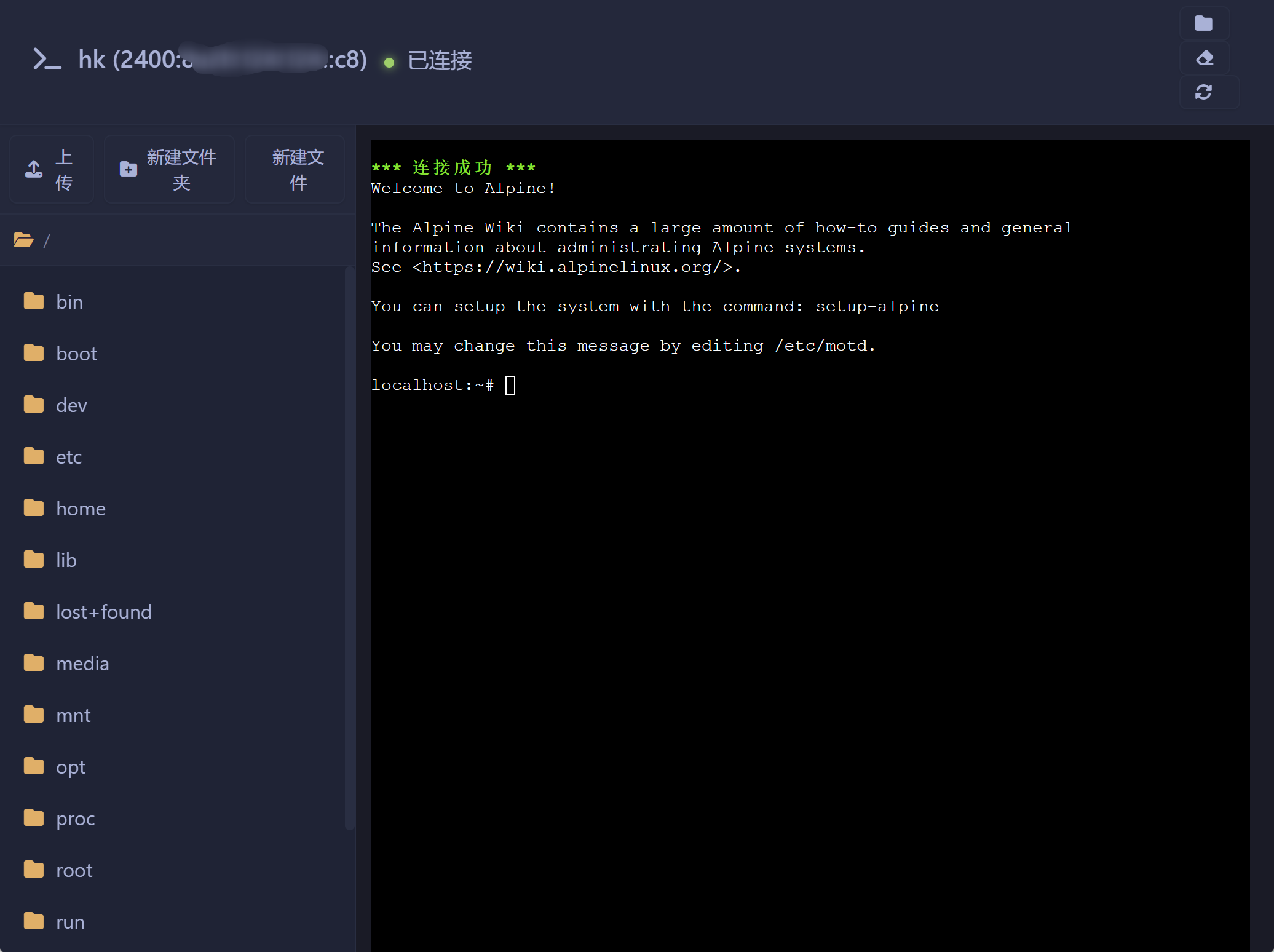Click the open-folder icon beside the root path

click(x=23, y=240)
